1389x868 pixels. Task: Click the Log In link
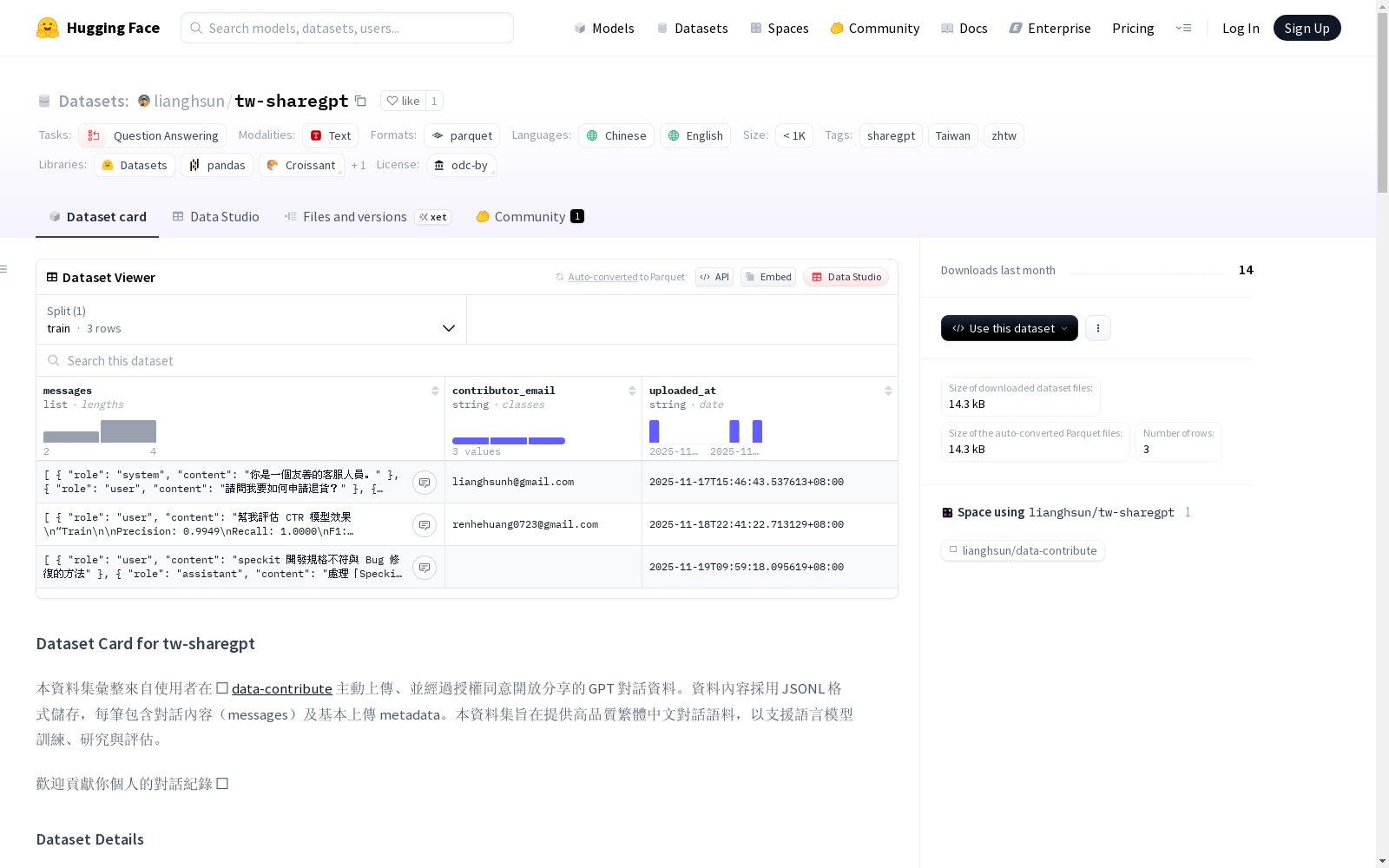[1241, 28]
